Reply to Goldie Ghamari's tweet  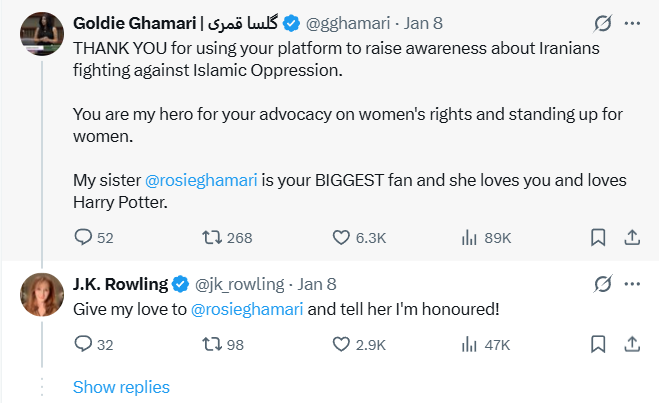(x=84, y=238)
